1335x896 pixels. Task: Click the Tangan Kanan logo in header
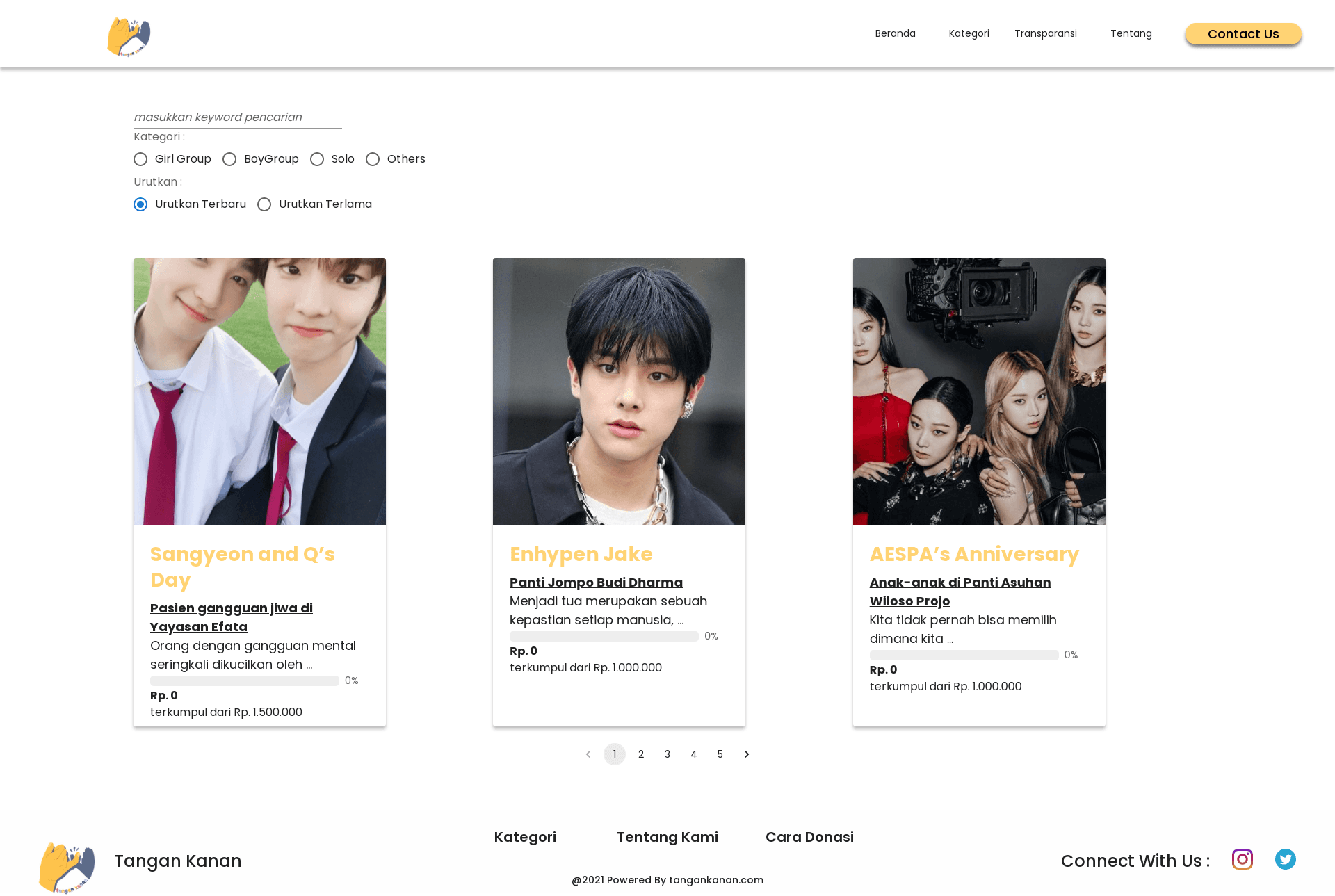pos(129,36)
